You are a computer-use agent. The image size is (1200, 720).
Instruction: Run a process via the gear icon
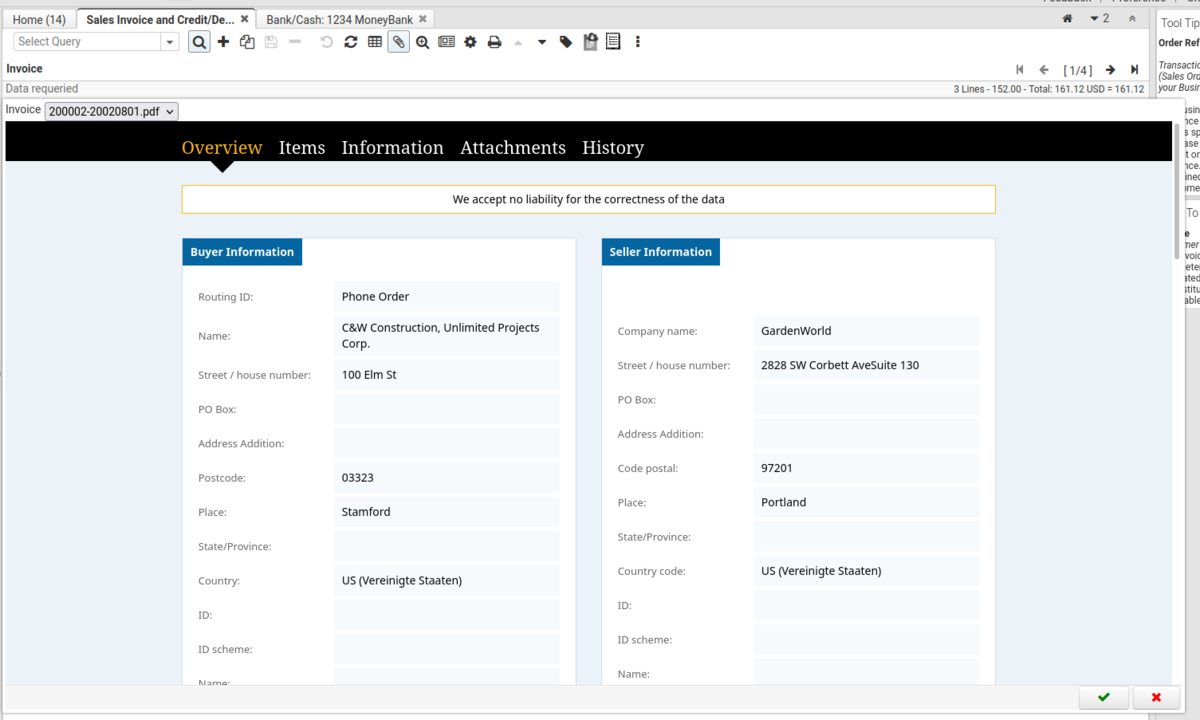(469, 41)
